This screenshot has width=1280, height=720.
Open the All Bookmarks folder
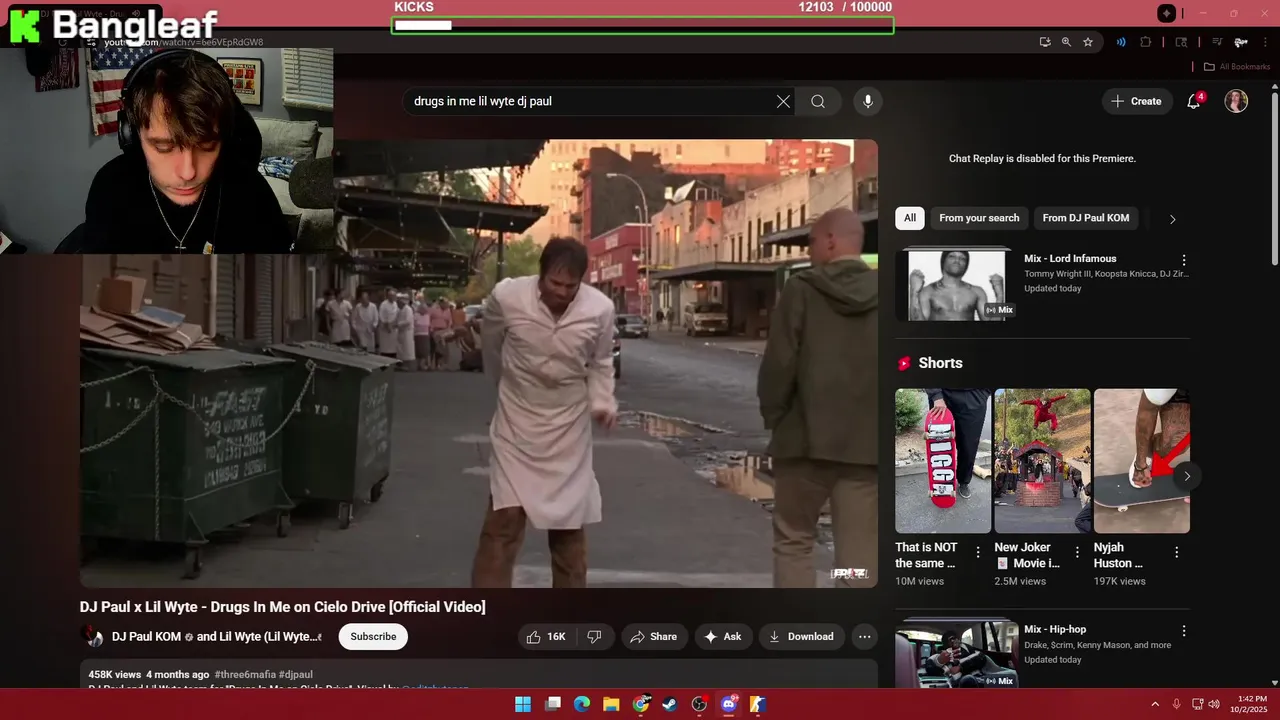click(x=1237, y=67)
